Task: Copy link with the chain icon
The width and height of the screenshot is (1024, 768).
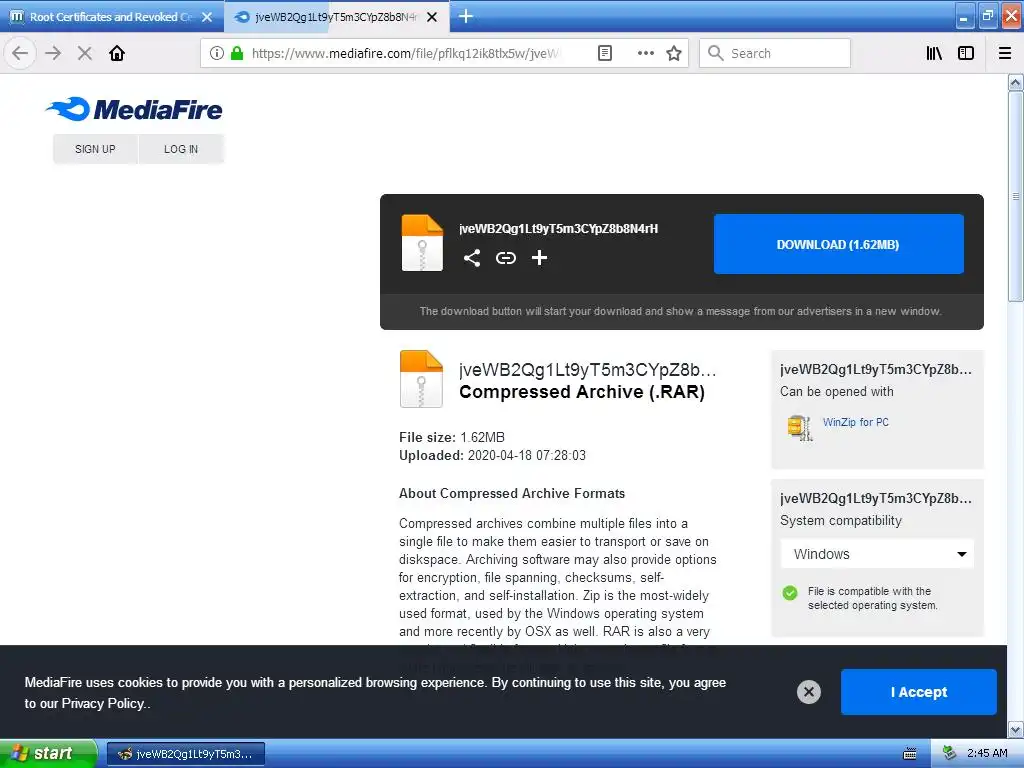Action: 505,258
